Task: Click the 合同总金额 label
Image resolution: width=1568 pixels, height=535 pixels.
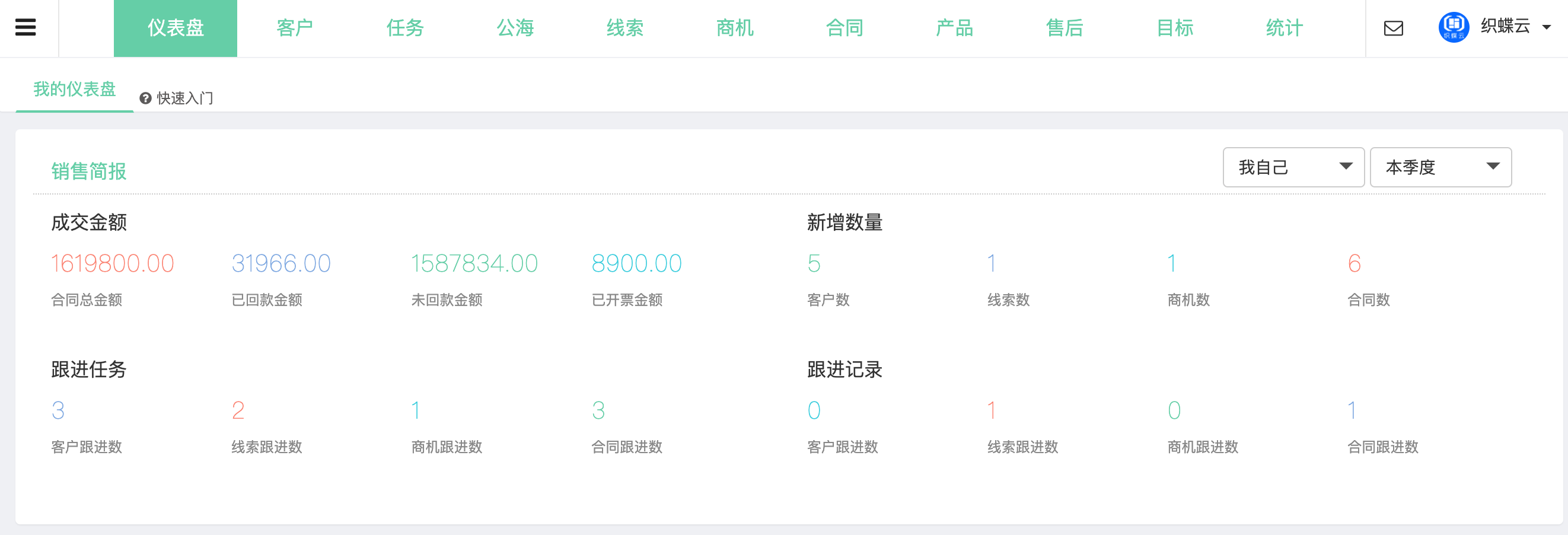Action: tap(87, 300)
